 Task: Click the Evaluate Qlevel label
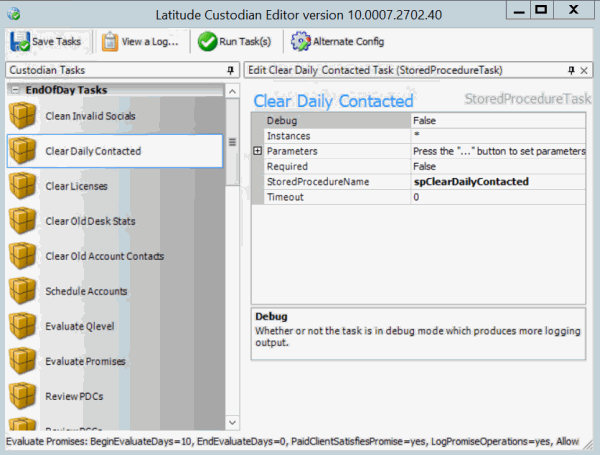click(80, 326)
